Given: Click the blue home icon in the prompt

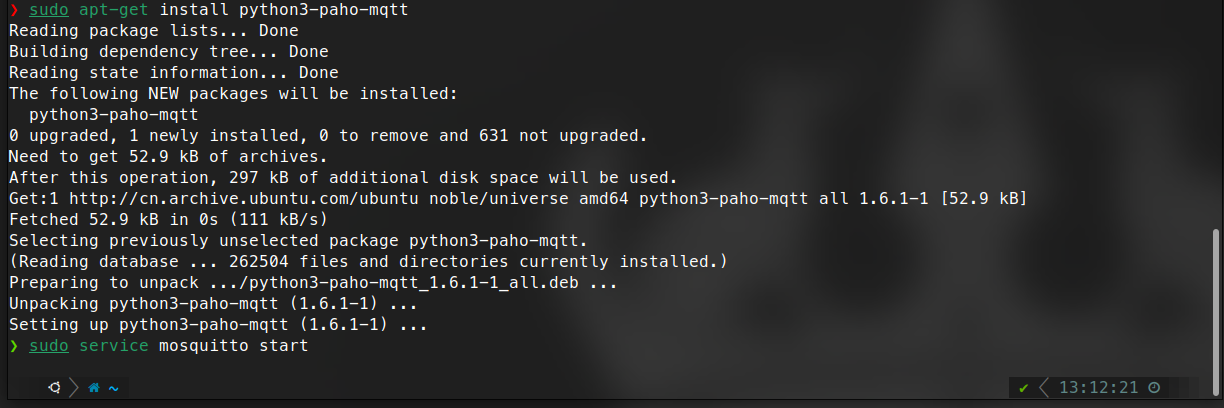Looking at the screenshot, I should [x=94, y=387].
